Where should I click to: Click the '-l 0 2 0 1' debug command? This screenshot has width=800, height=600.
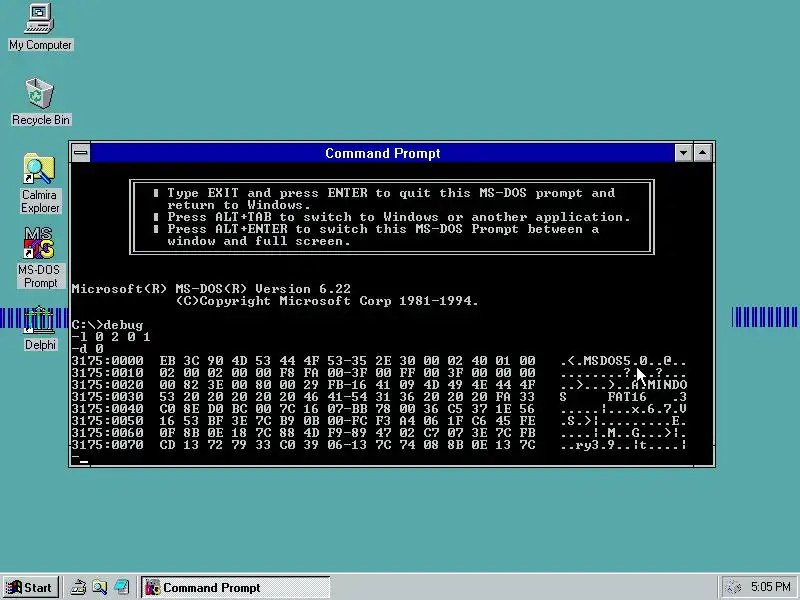[111, 337]
